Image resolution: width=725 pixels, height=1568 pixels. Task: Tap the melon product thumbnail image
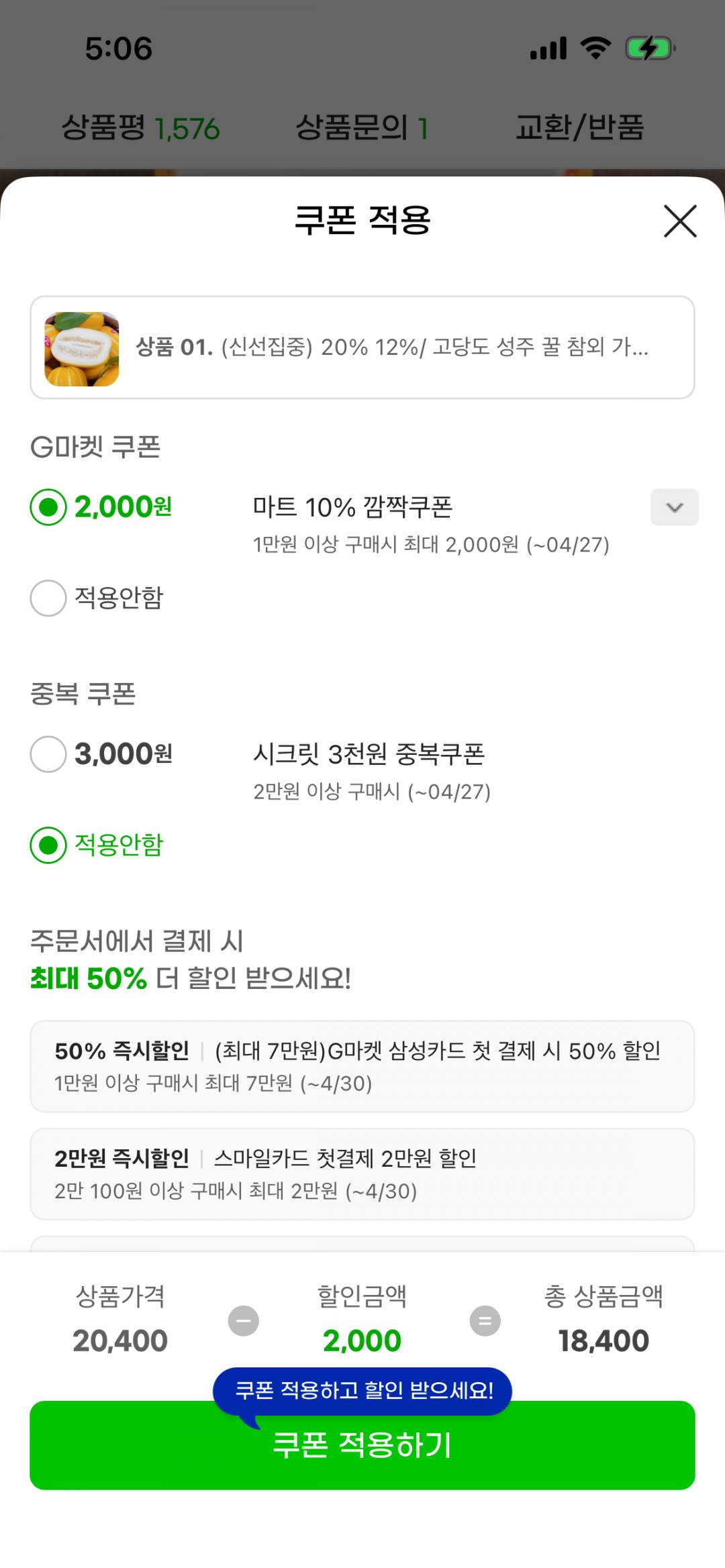[x=82, y=348]
